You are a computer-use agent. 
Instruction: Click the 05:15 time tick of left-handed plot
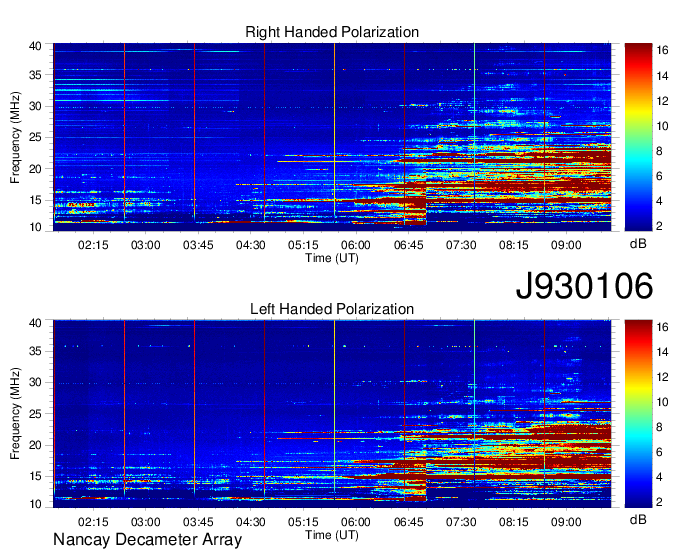coord(303,522)
